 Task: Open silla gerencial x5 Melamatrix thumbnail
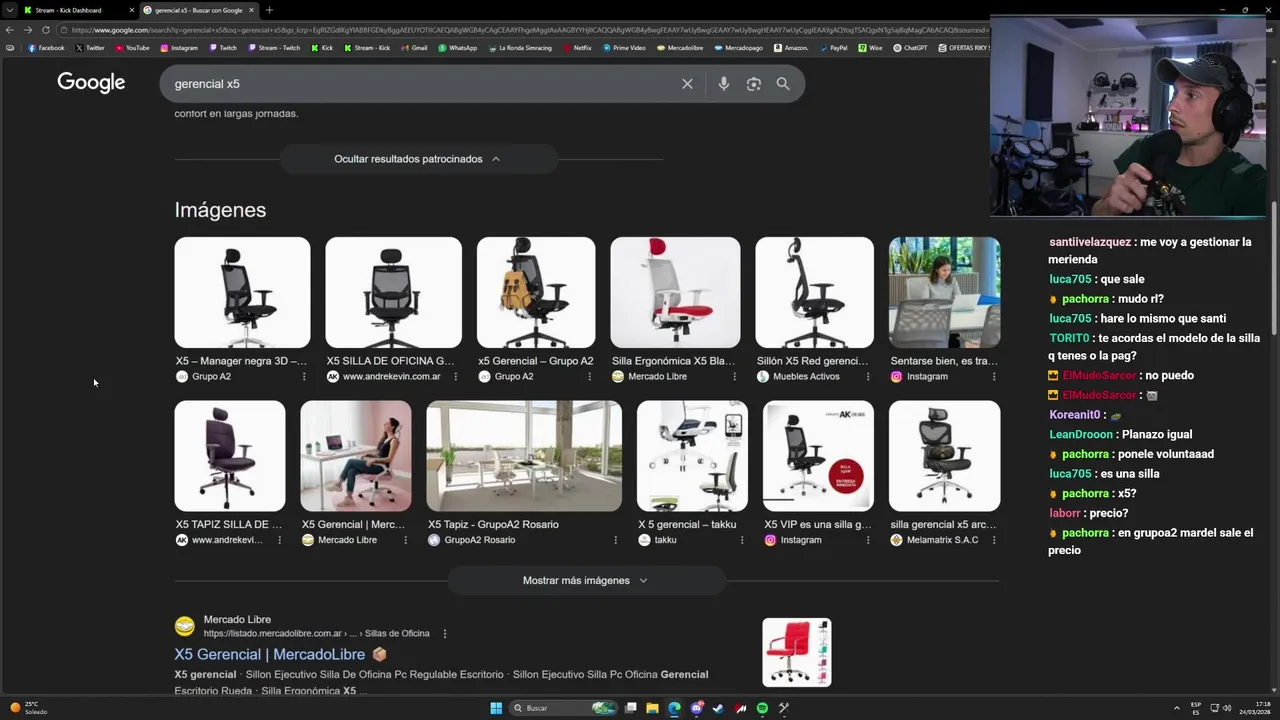tap(944, 456)
